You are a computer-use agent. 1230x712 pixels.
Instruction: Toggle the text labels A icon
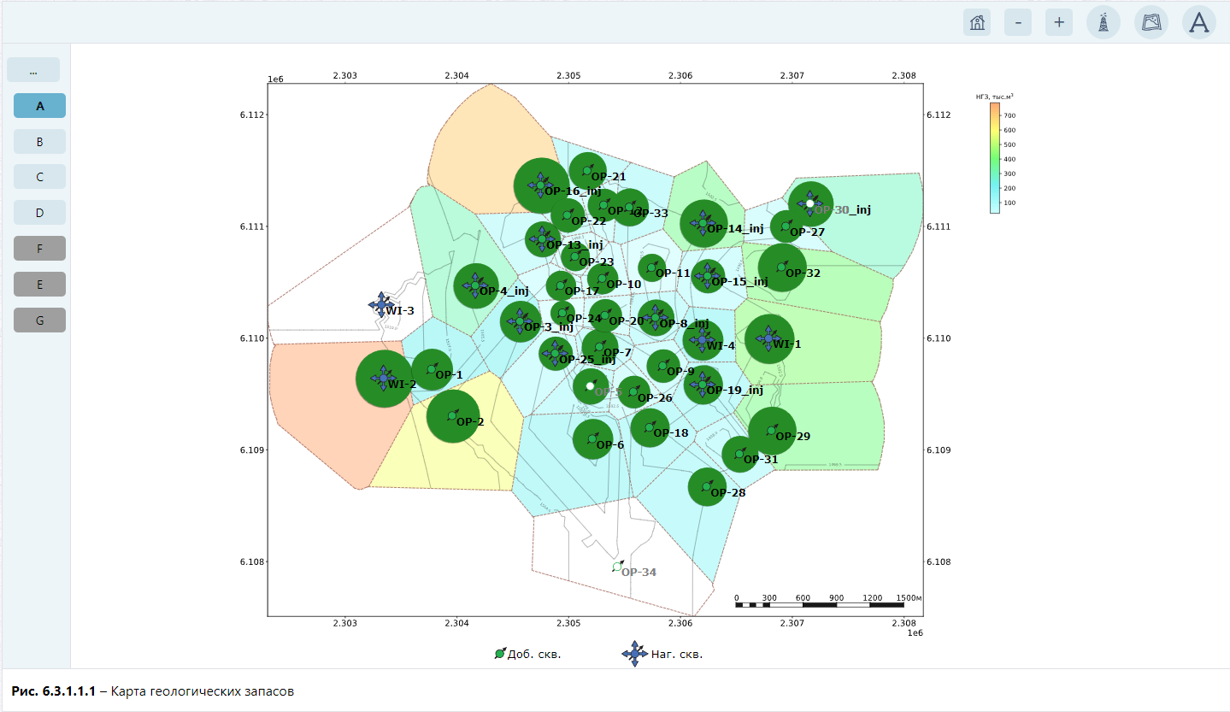[1199, 22]
